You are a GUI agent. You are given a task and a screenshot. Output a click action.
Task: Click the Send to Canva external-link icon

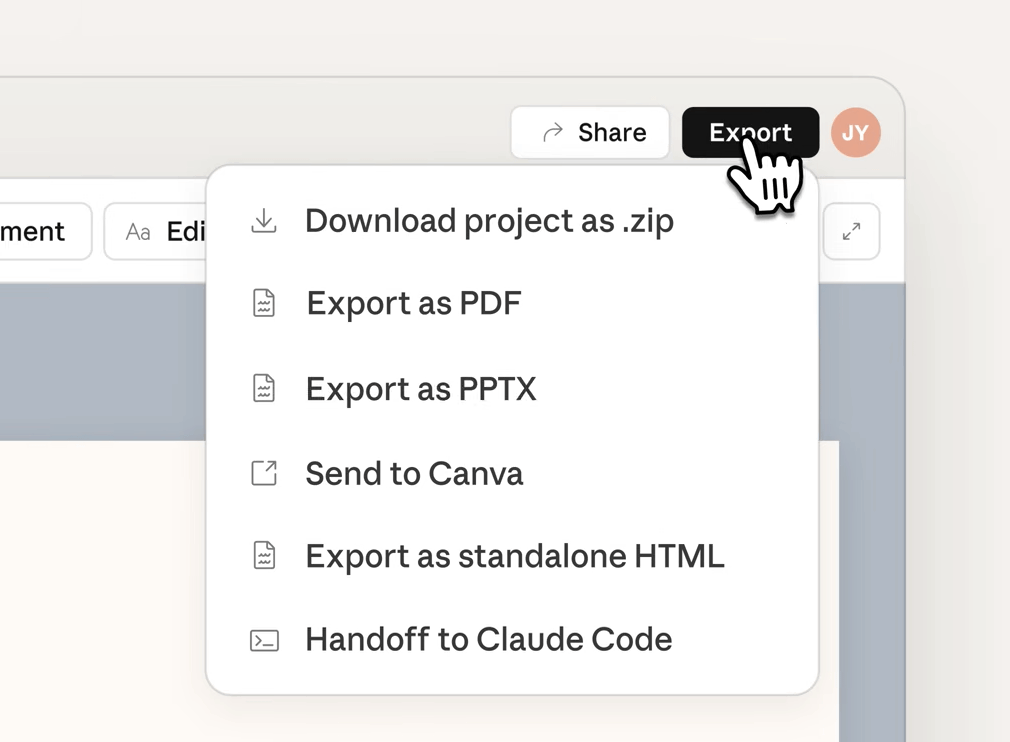pos(264,472)
